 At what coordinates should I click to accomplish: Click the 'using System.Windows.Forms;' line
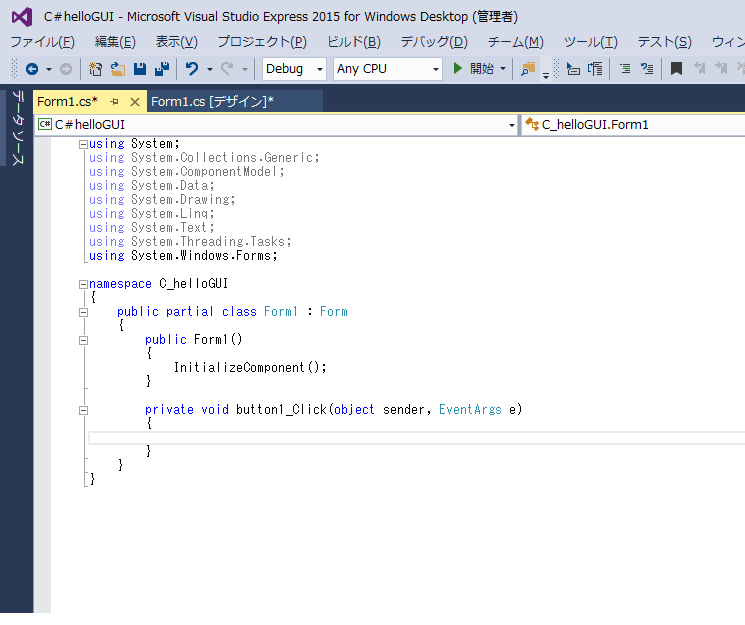pos(183,256)
